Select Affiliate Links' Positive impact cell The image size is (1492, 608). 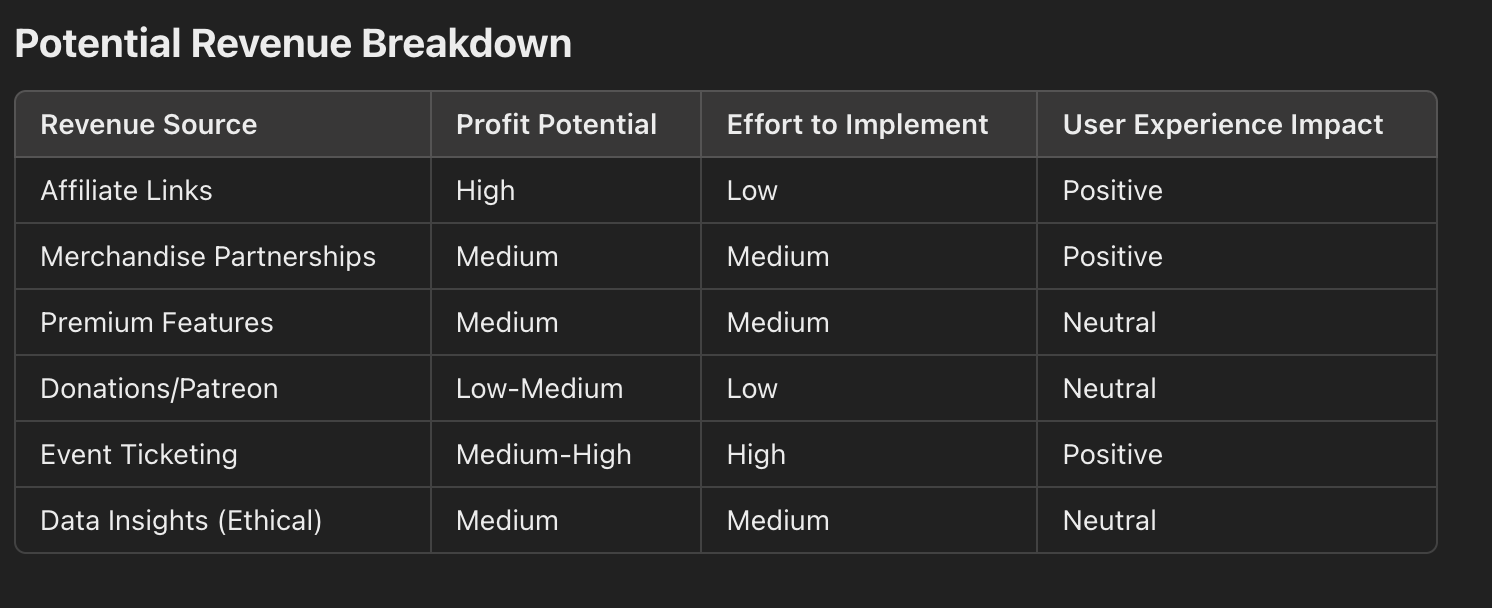pyautogui.click(x=1112, y=191)
